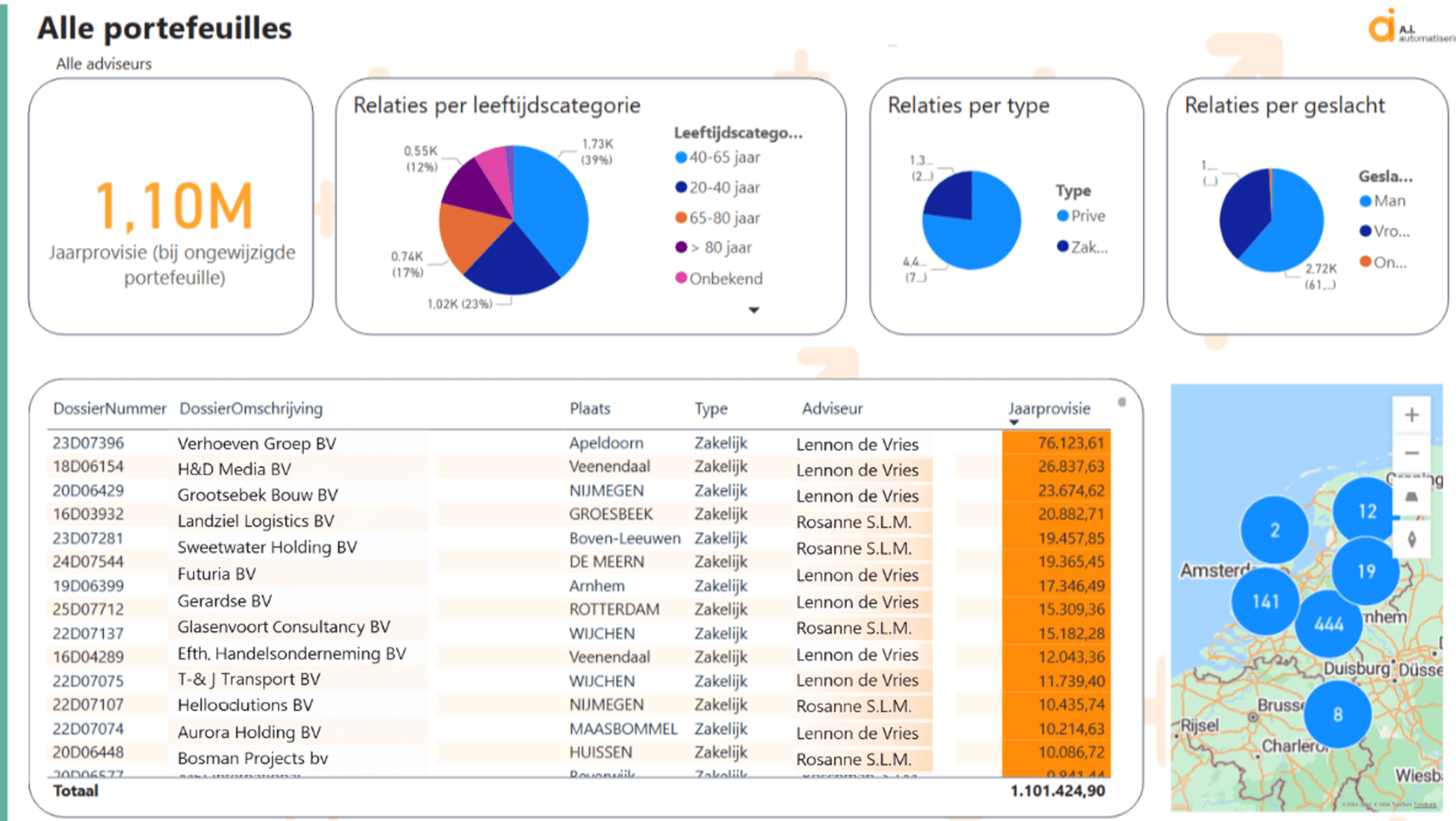
Task: Click dossier number 23D07396
Action: (x=88, y=443)
